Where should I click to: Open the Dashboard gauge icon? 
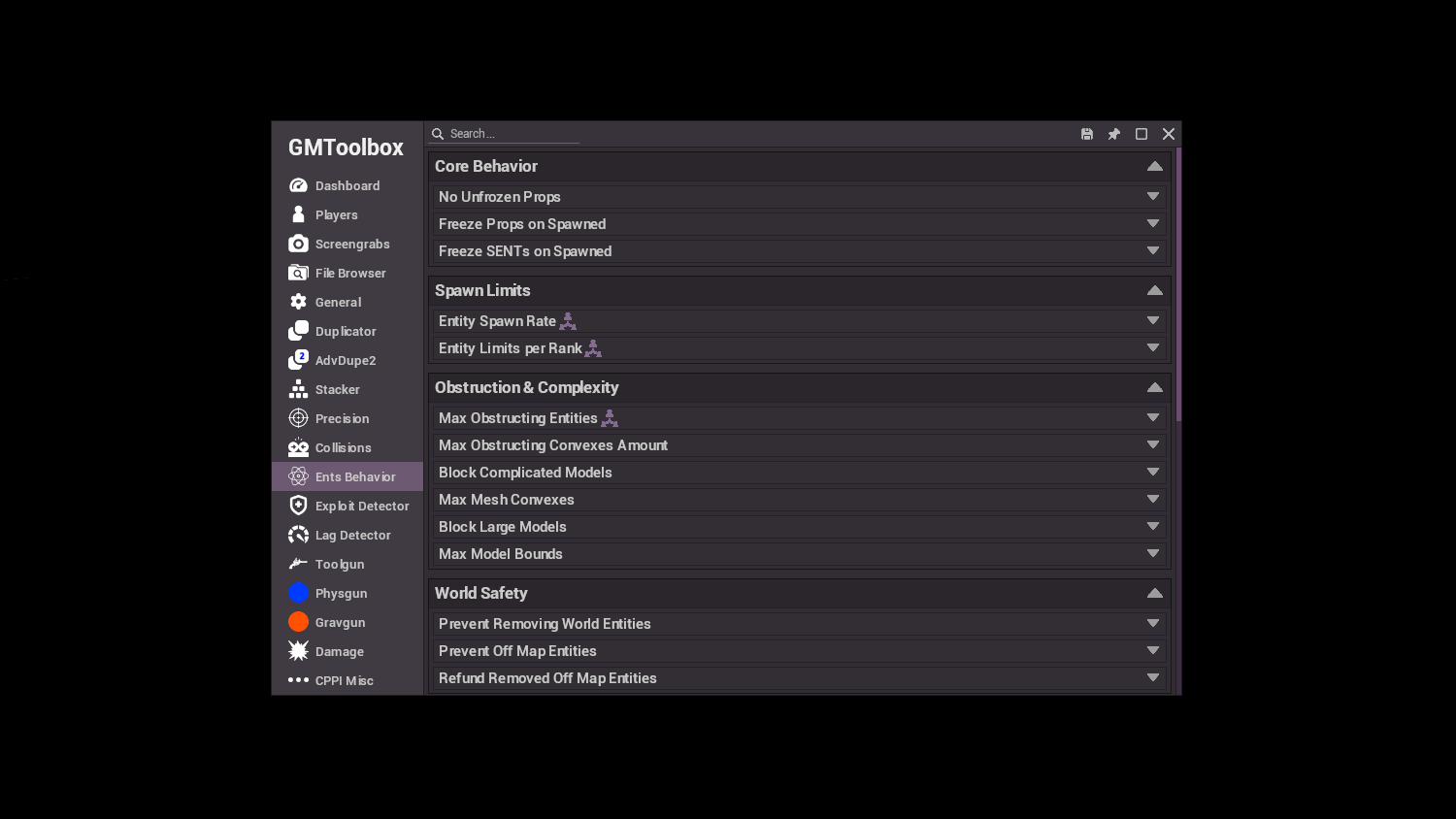pyautogui.click(x=298, y=185)
